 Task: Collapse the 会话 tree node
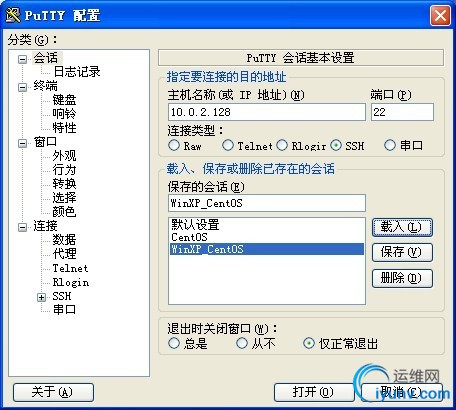coord(23,59)
